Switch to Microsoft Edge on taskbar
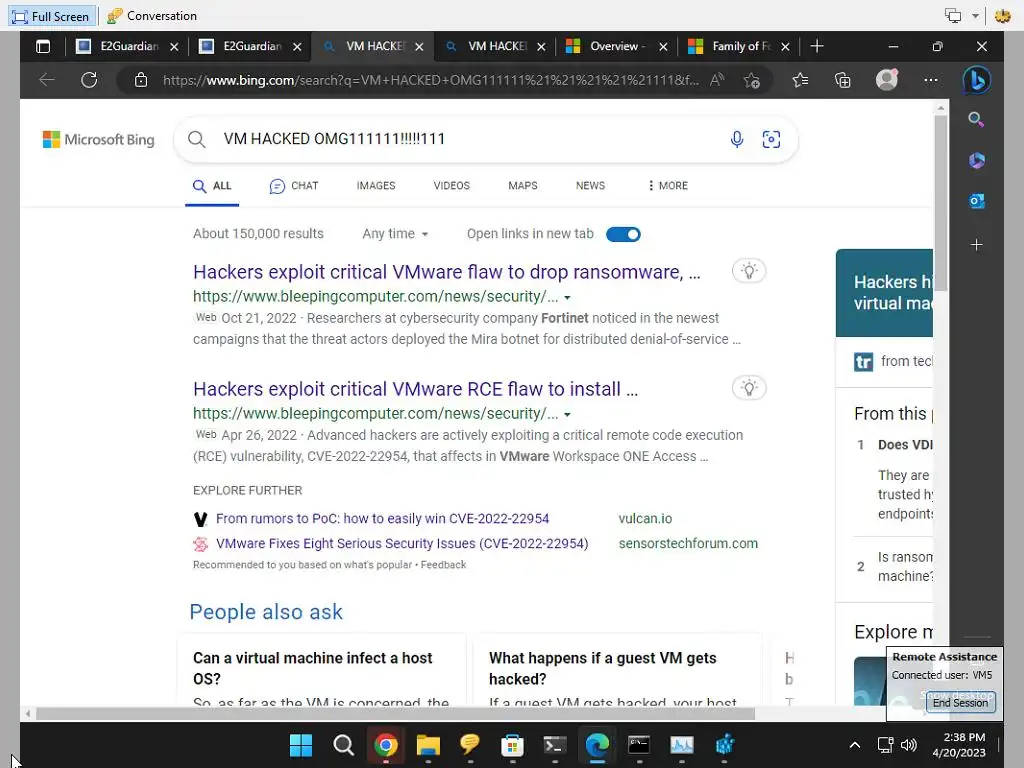Screen dimensions: 1024x768 click(597, 745)
